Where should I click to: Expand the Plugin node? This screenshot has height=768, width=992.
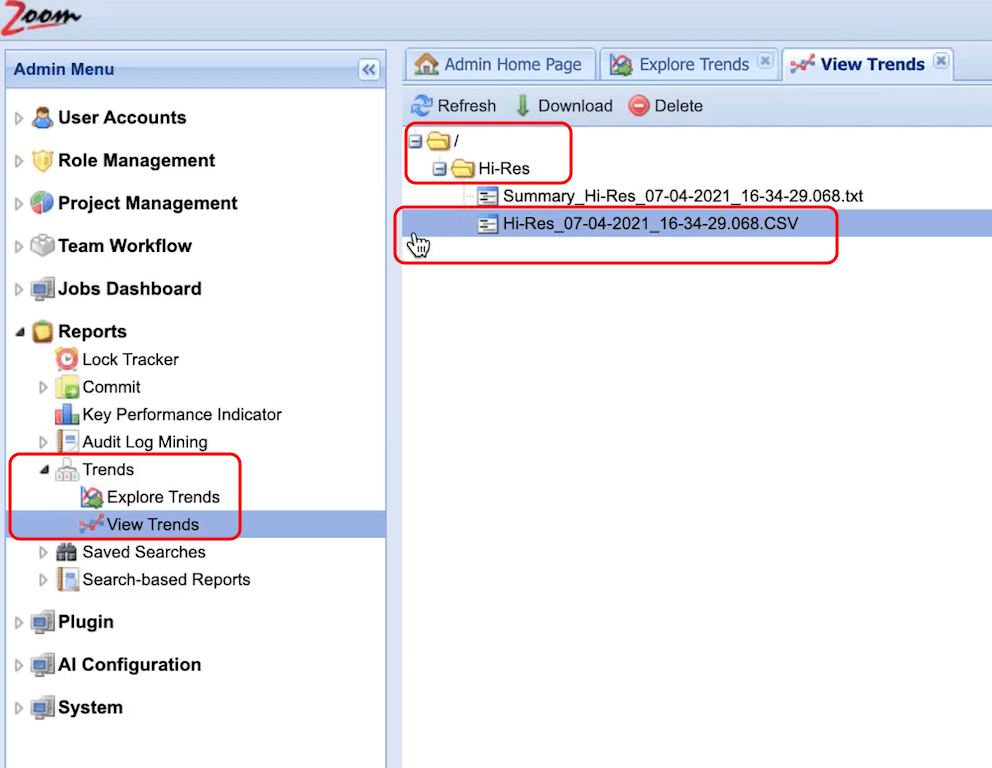coord(19,622)
